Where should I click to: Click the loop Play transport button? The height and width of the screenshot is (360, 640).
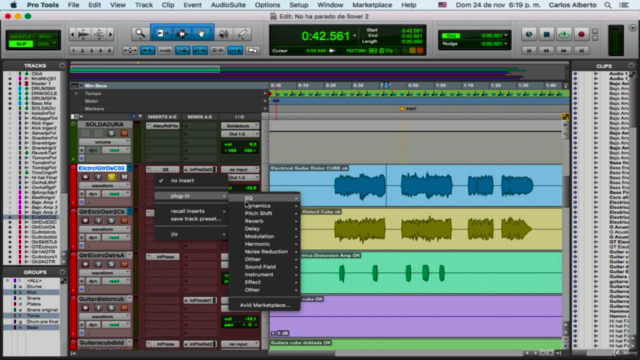coord(564,35)
